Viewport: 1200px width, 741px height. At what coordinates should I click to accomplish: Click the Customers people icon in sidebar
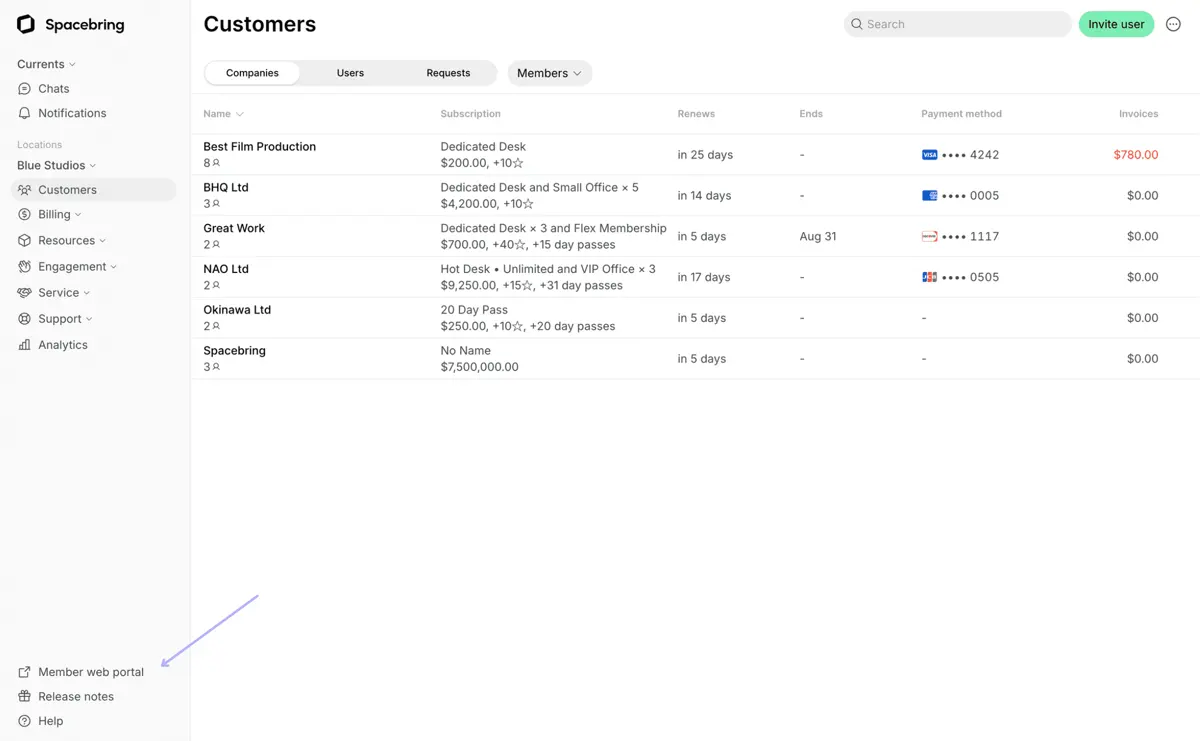pyautogui.click(x=25, y=190)
